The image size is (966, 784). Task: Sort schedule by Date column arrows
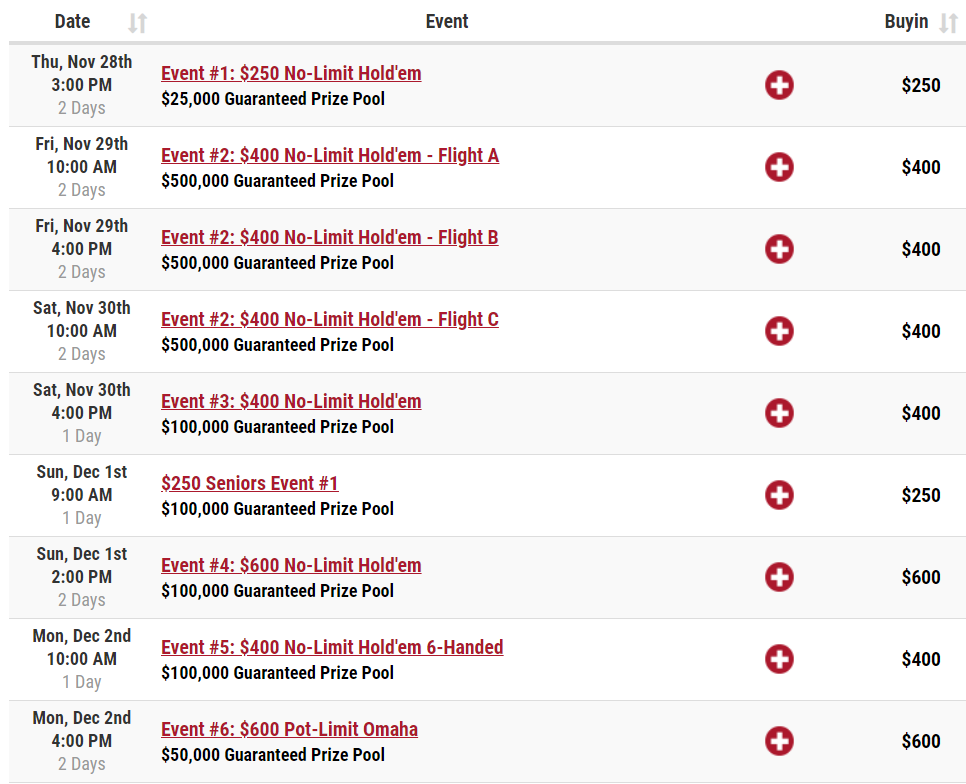[137, 23]
